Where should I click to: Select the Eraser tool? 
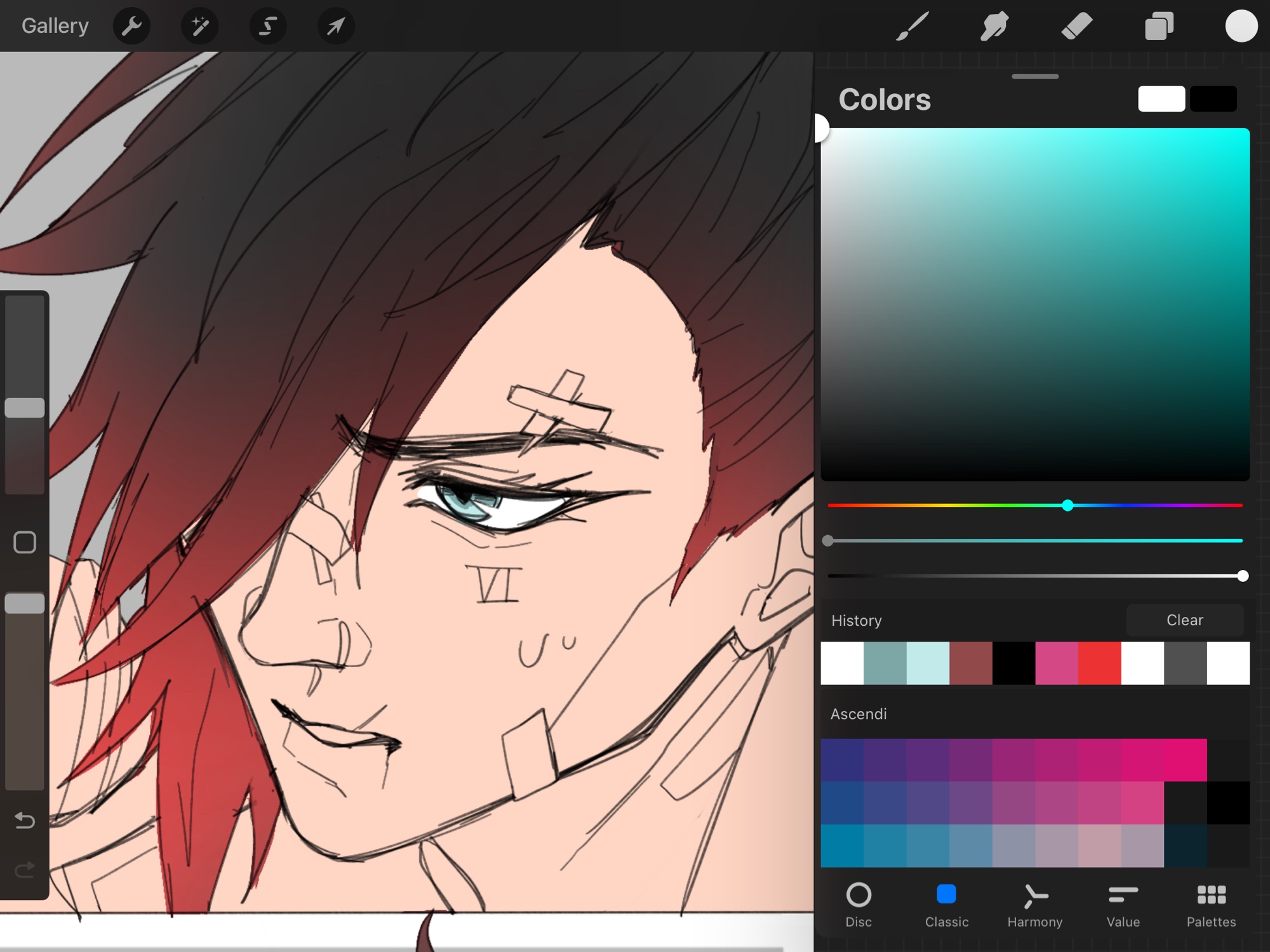pyautogui.click(x=1076, y=26)
